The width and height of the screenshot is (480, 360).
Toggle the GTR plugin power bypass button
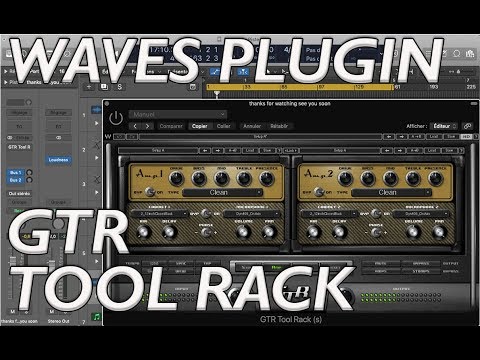pos(116,118)
